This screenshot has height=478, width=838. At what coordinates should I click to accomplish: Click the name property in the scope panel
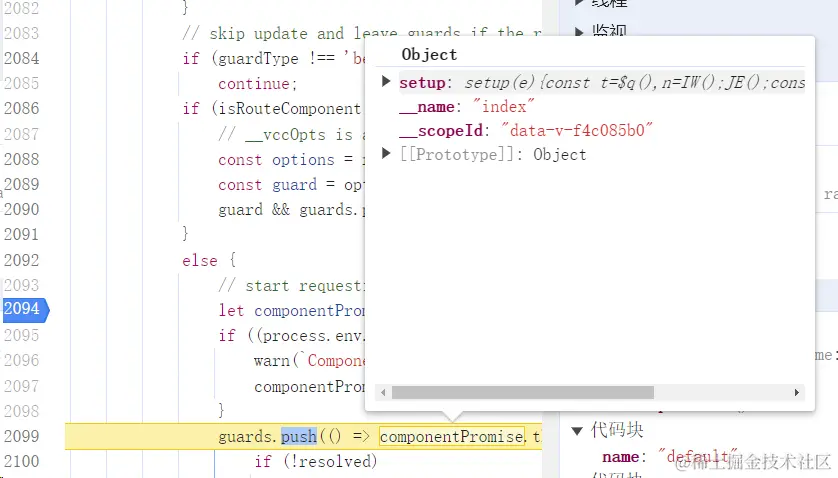tap(621, 457)
